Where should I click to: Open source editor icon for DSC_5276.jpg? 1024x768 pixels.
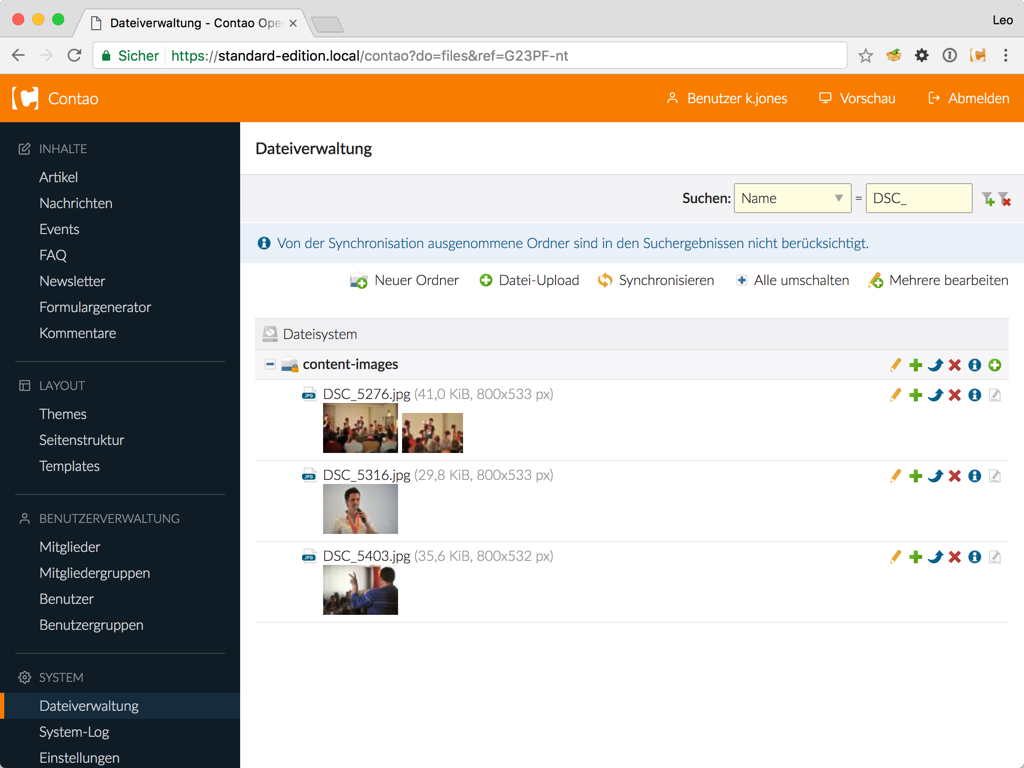click(995, 395)
